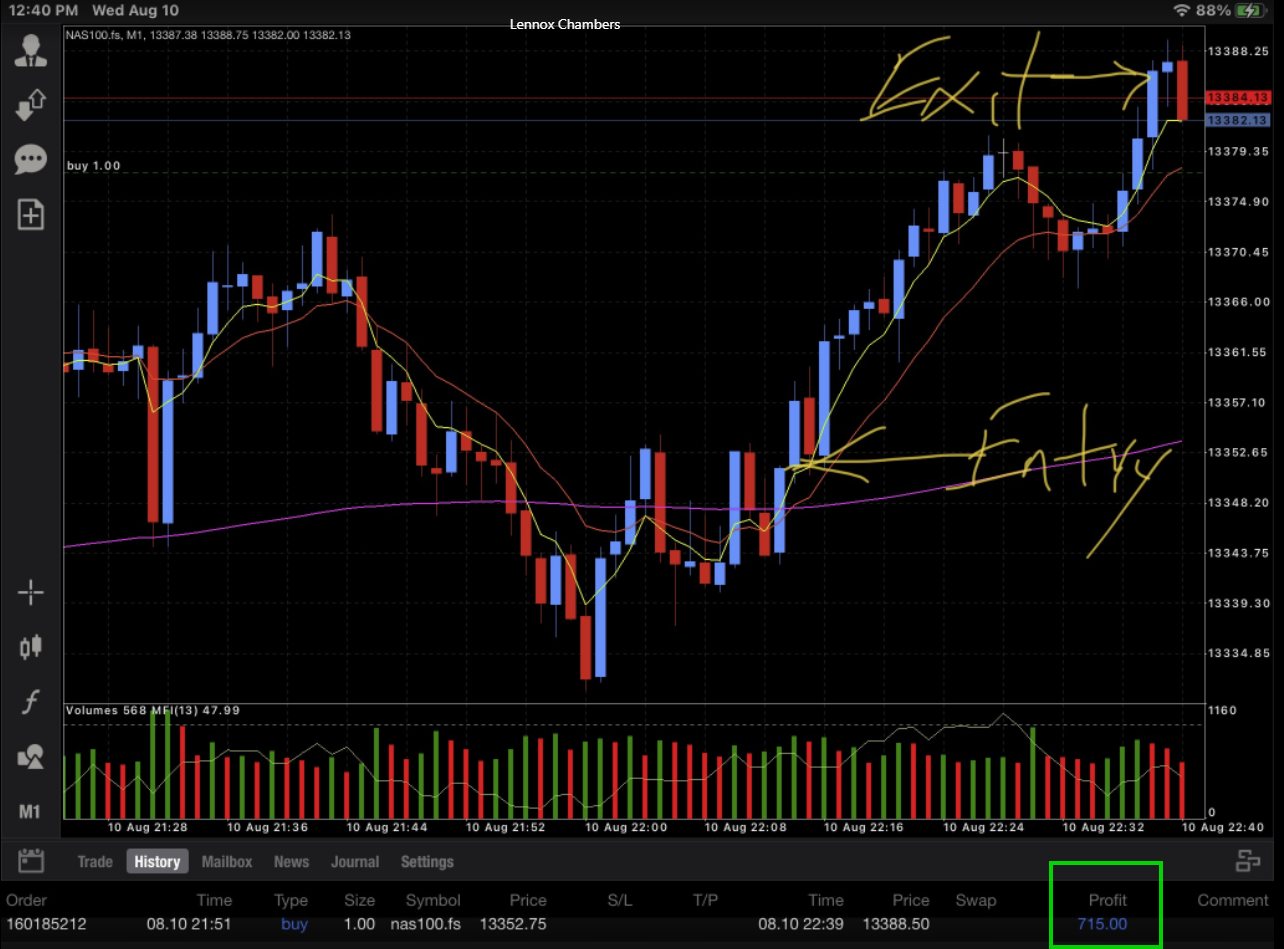Select the History tab
This screenshot has height=949, width=1284.
[157, 861]
